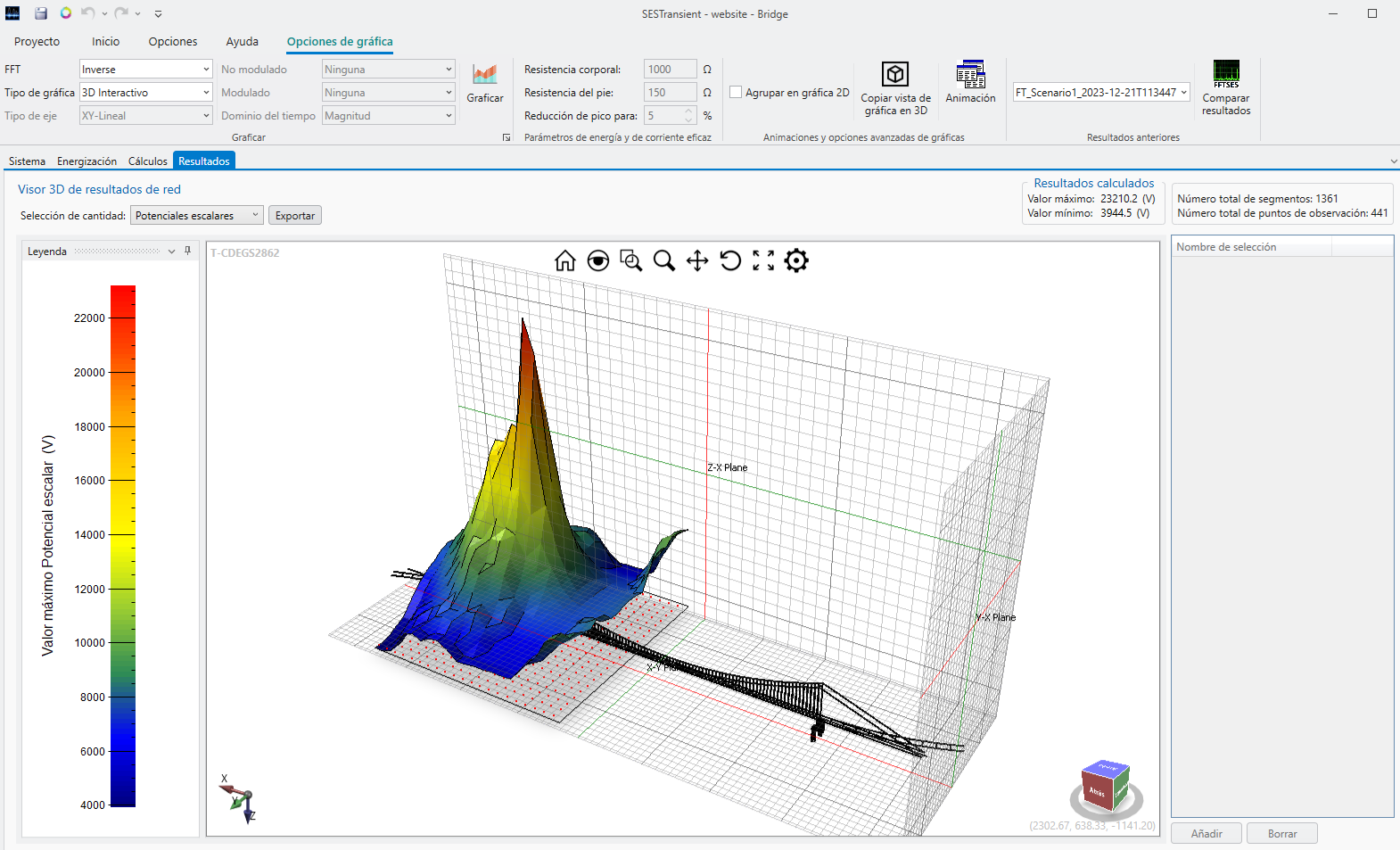Open Tipo de gráfica dropdown
The height and width of the screenshot is (850, 1400).
146,92
